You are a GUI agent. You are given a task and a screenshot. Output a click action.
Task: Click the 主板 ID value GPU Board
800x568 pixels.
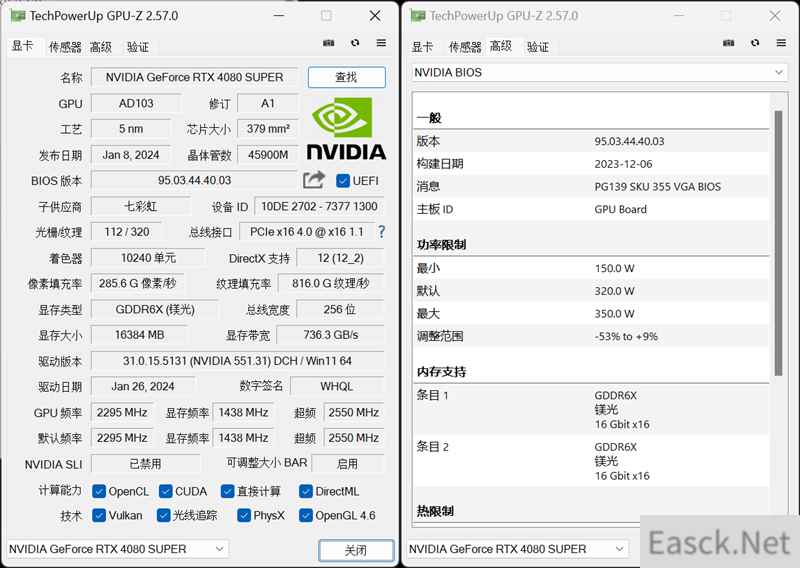(620, 209)
